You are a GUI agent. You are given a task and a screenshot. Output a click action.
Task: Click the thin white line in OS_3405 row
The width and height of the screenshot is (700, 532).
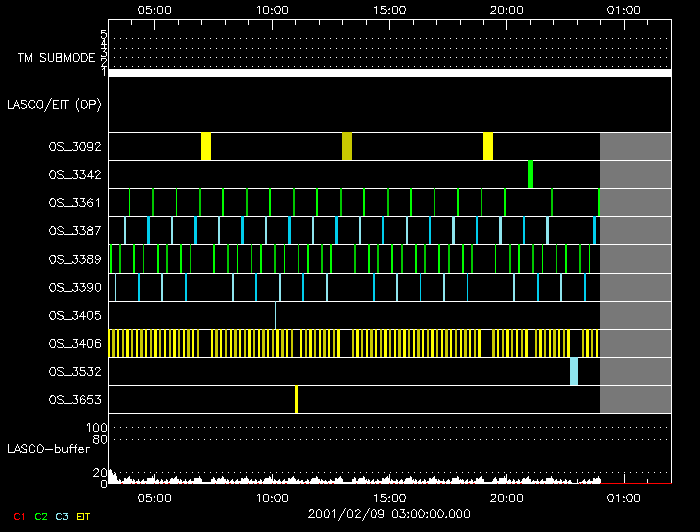tap(275, 315)
